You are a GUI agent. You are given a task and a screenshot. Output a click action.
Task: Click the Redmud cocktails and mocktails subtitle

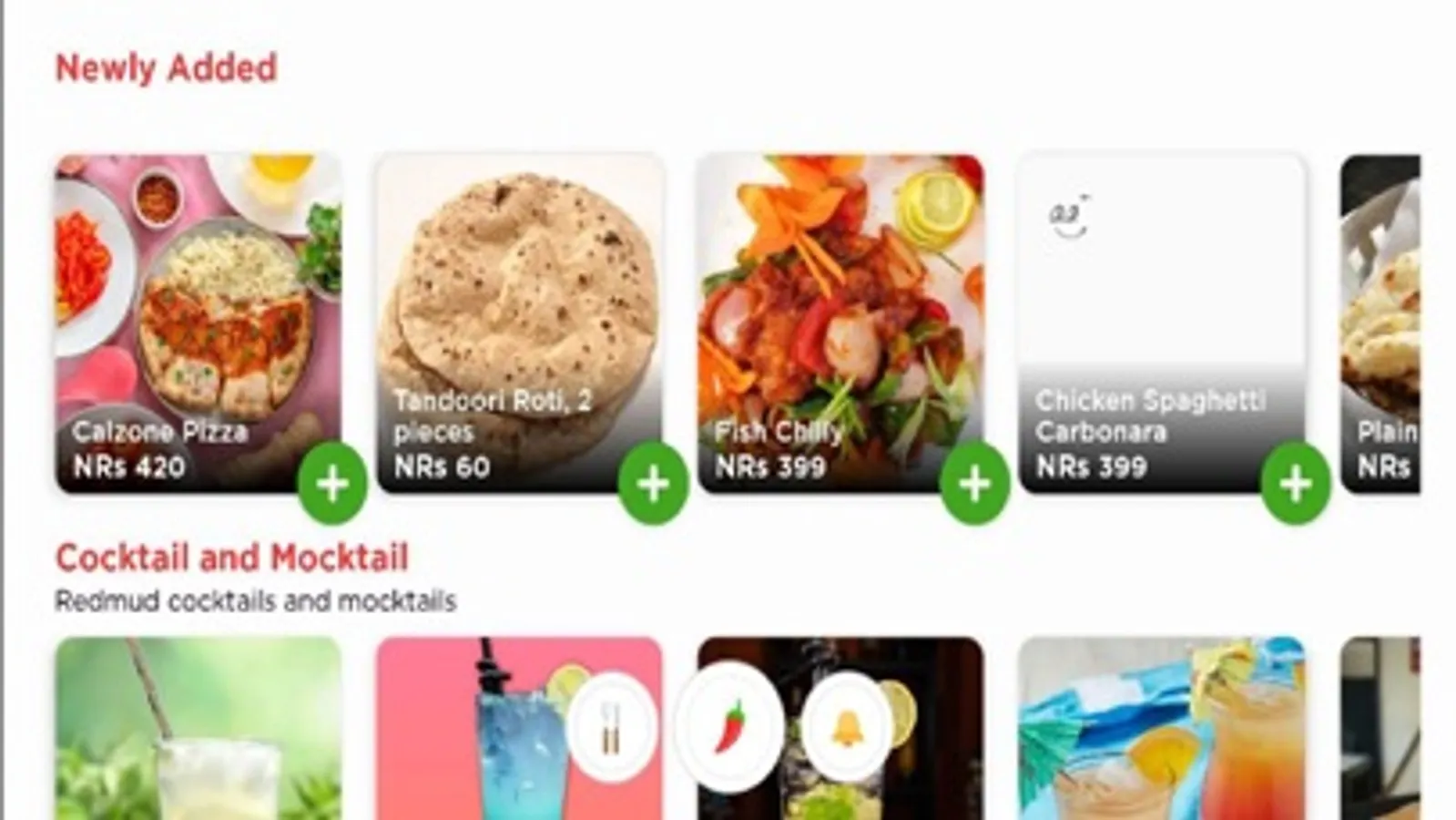(256, 601)
